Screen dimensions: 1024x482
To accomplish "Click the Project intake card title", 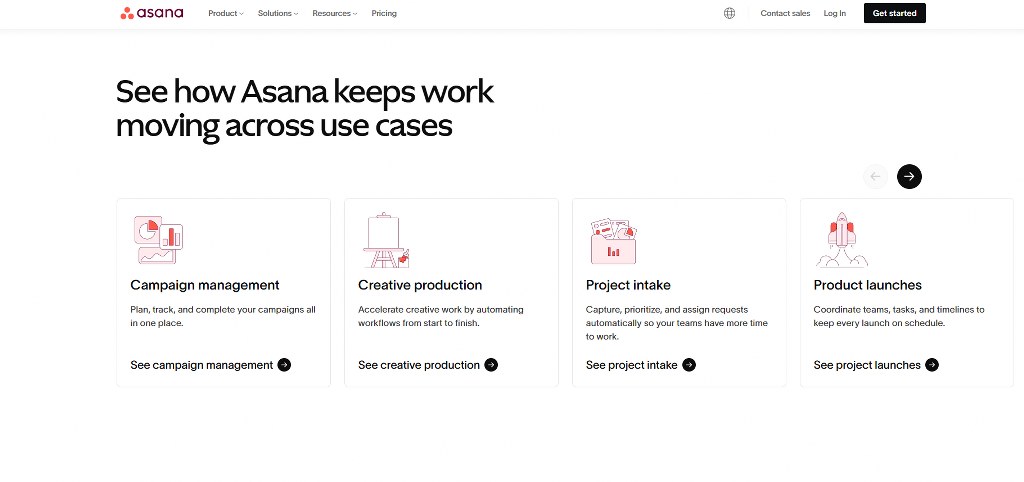I will click(628, 285).
